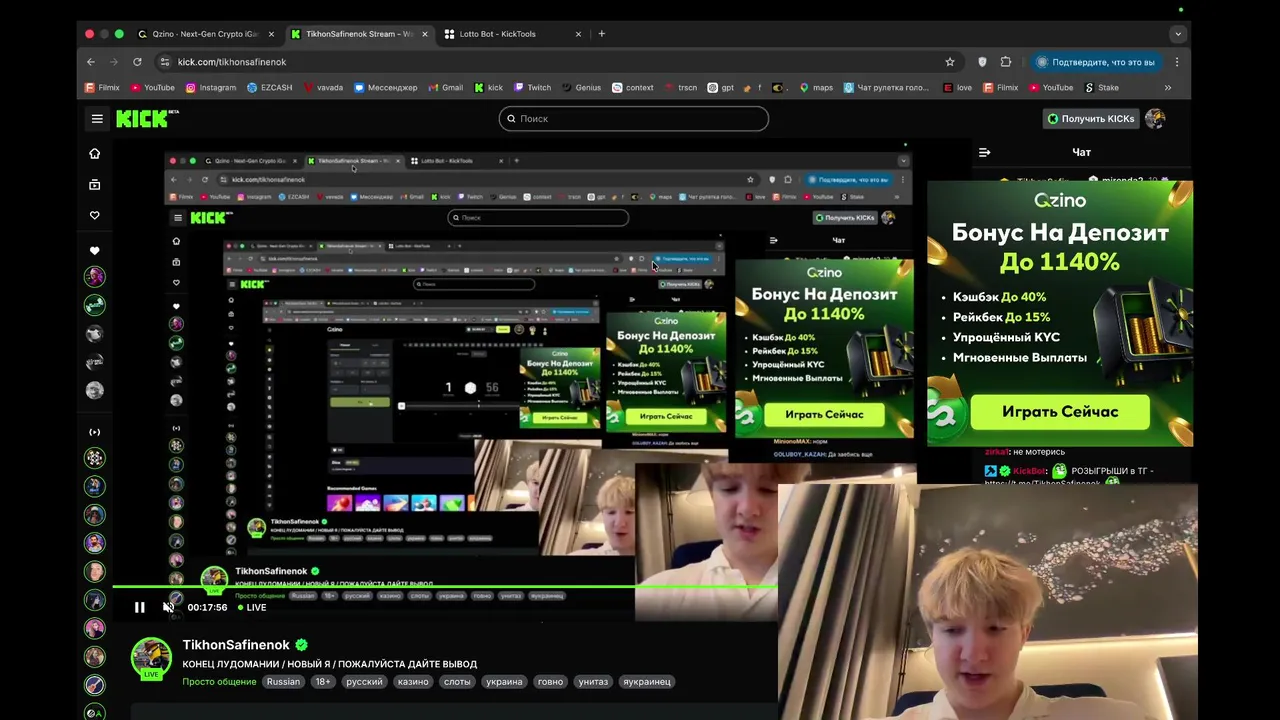Screen dimensions: 1280x720
Task: Open the Brave shield icon
Action: [x=982, y=62]
